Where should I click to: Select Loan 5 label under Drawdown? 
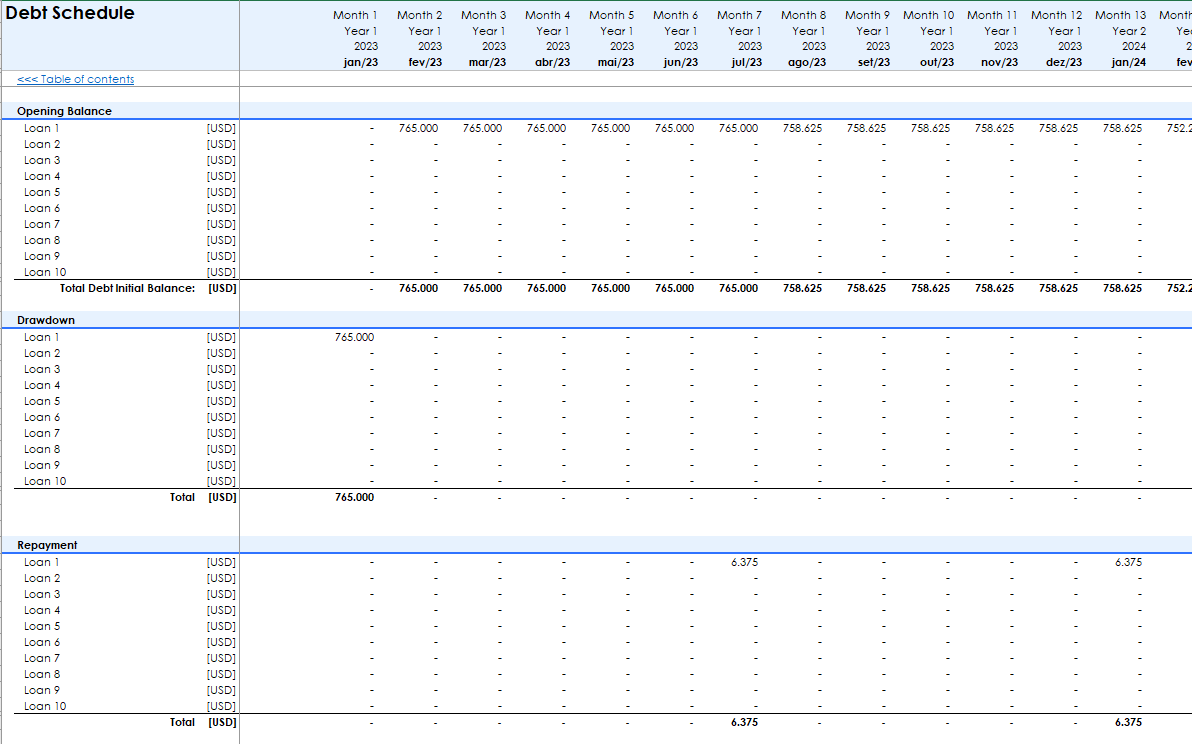42,401
